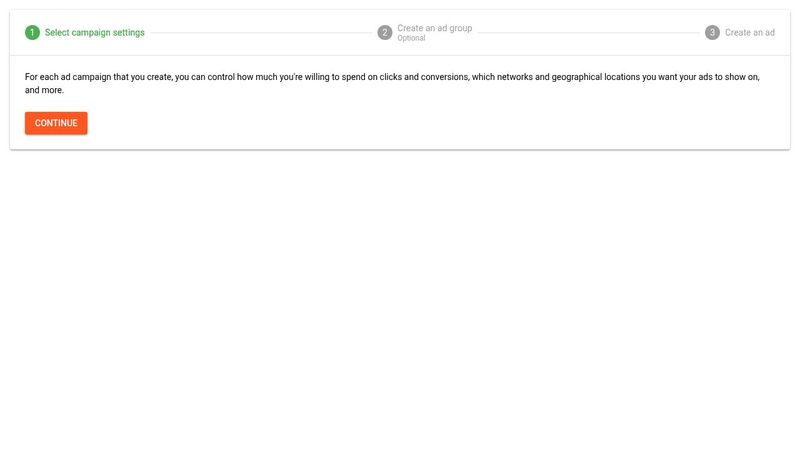The image size is (800, 450).
Task: Click the gray step 3 number circle
Action: [x=712, y=33]
